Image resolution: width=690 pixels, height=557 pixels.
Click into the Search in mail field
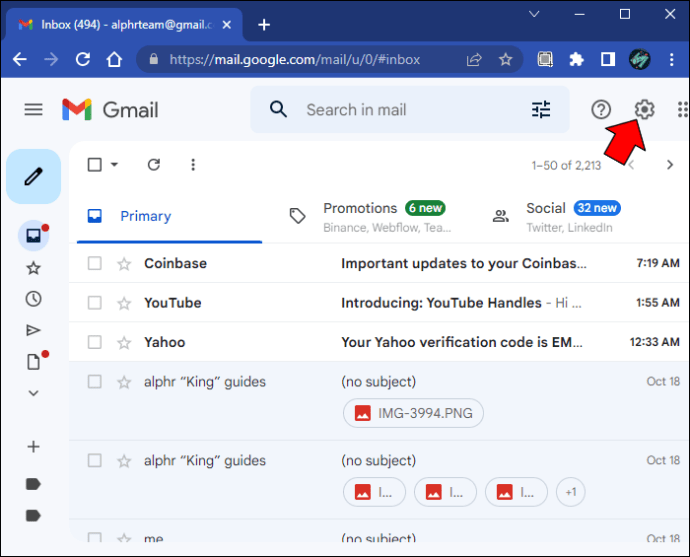409,110
